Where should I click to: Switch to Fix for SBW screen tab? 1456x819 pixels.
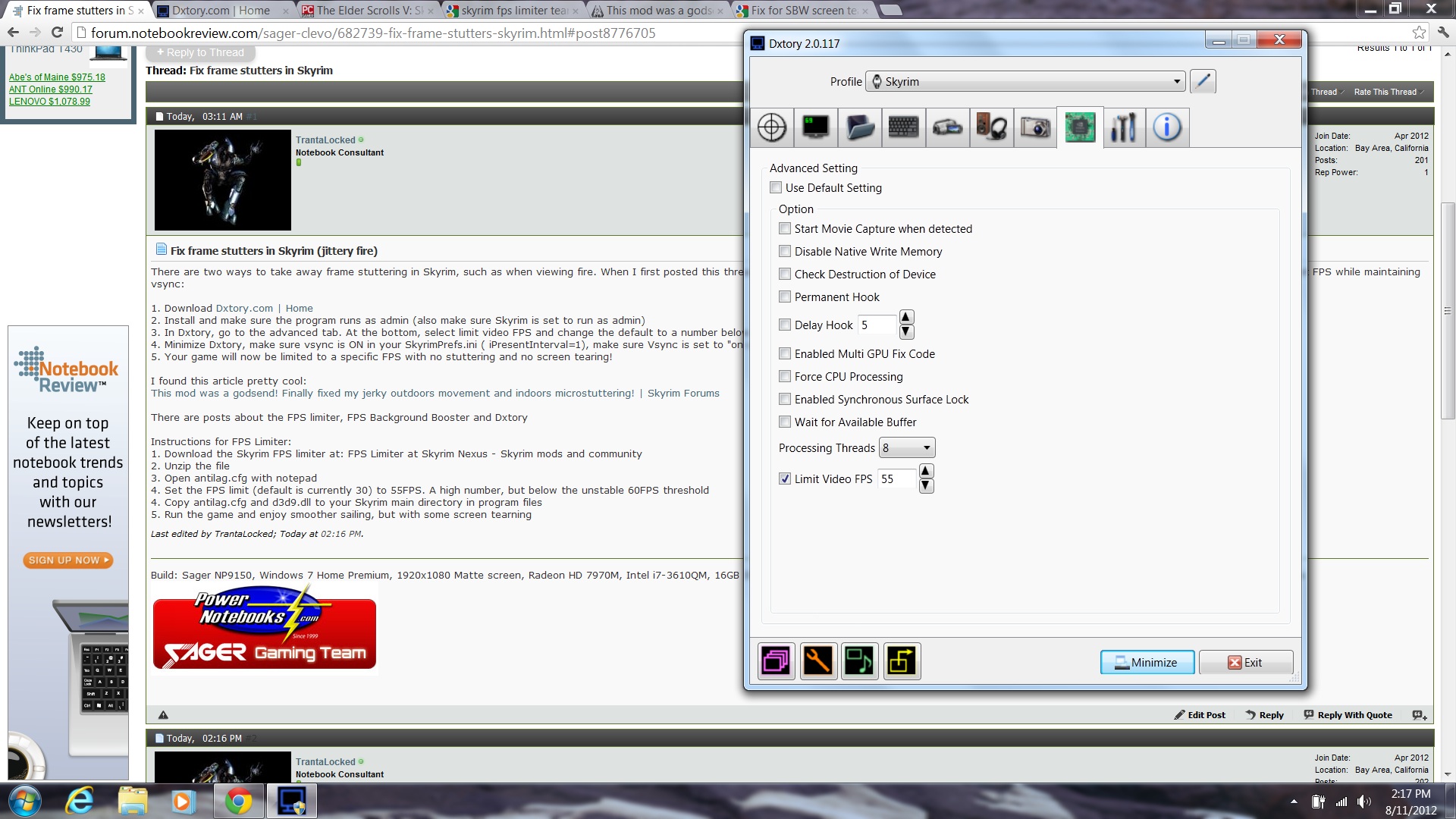click(x=804, y=11)
